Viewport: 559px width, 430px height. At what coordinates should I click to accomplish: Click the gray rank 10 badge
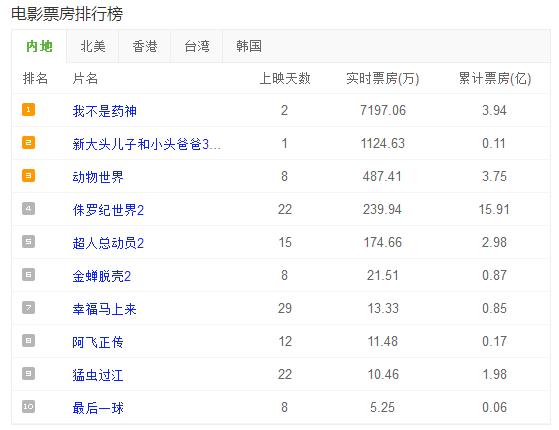click(29, 406)
